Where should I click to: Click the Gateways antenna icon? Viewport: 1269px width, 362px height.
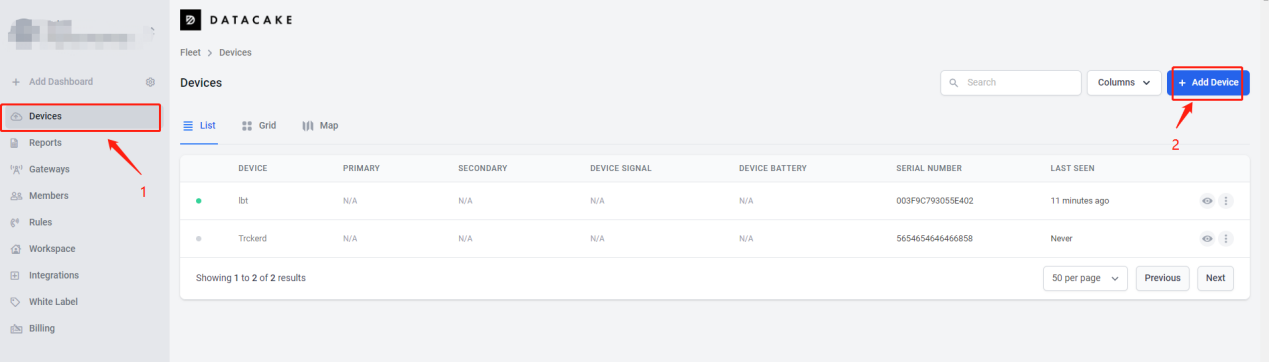pyautogui.click(x=16, y=169)
